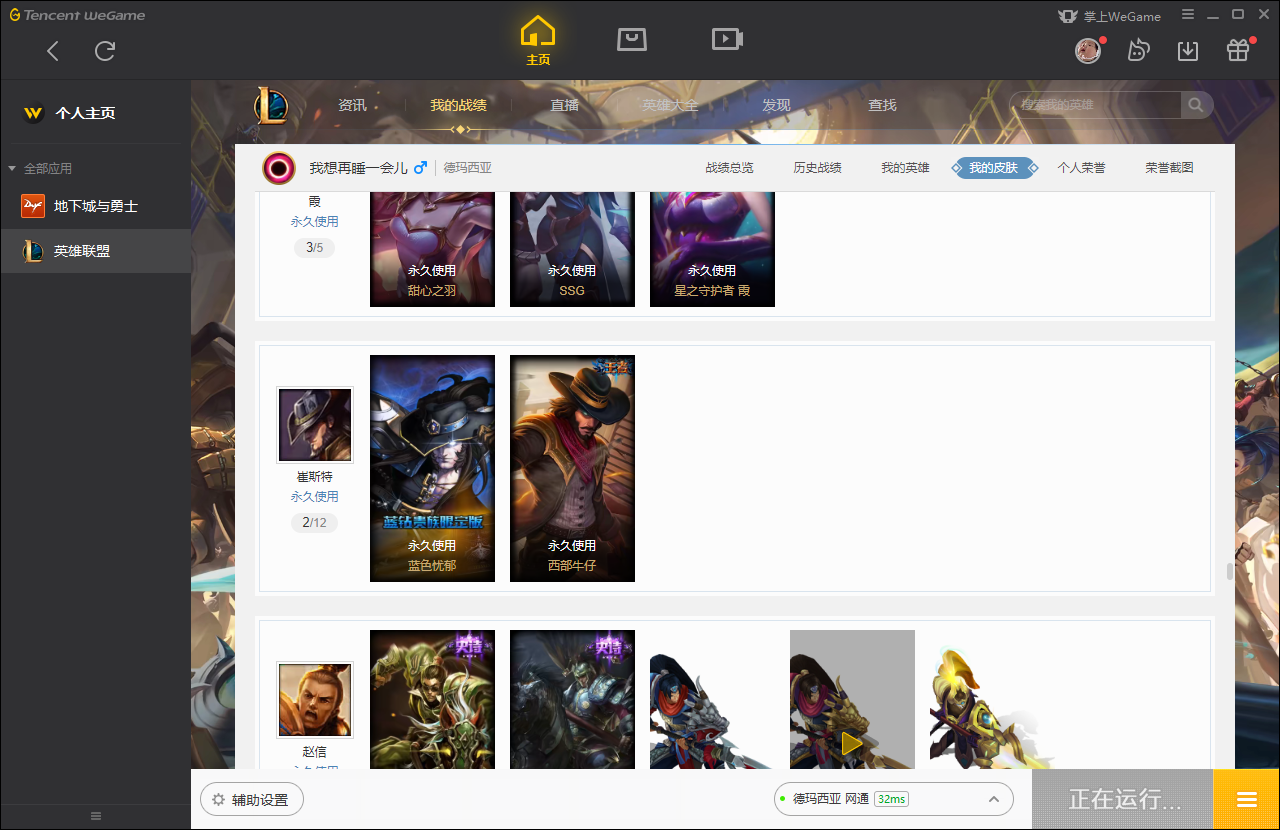Play the 赵信 skin video preview
Screen dimensions: 1280x830
coord(852,743)
